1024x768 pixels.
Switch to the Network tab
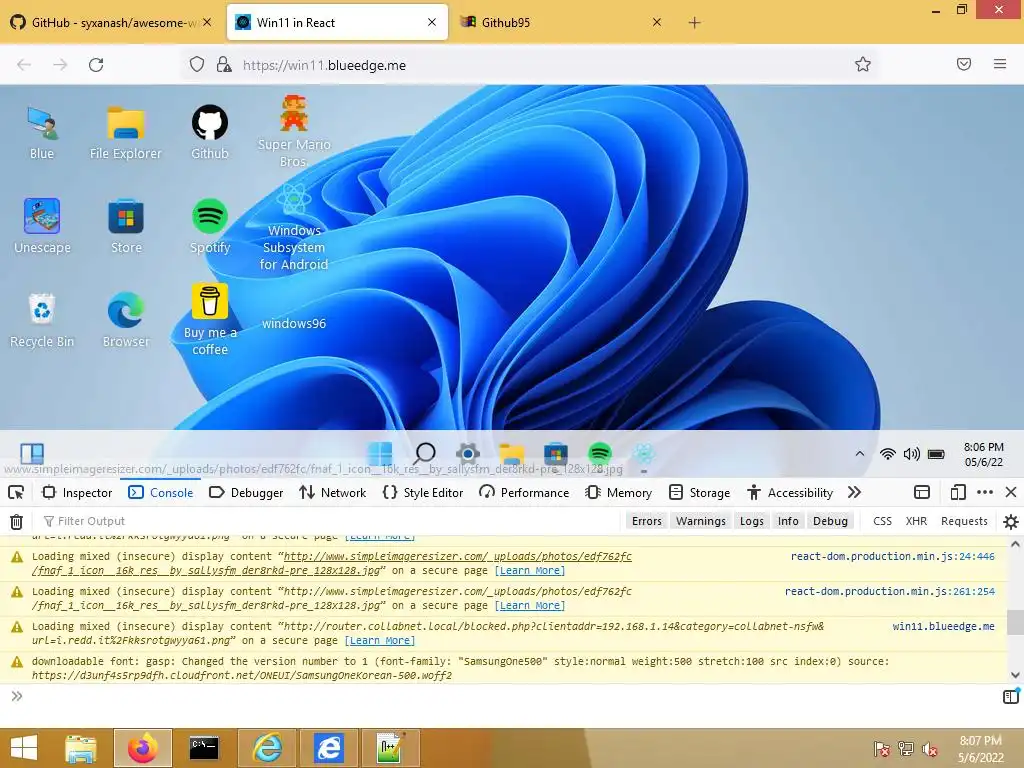pos(332,492)
